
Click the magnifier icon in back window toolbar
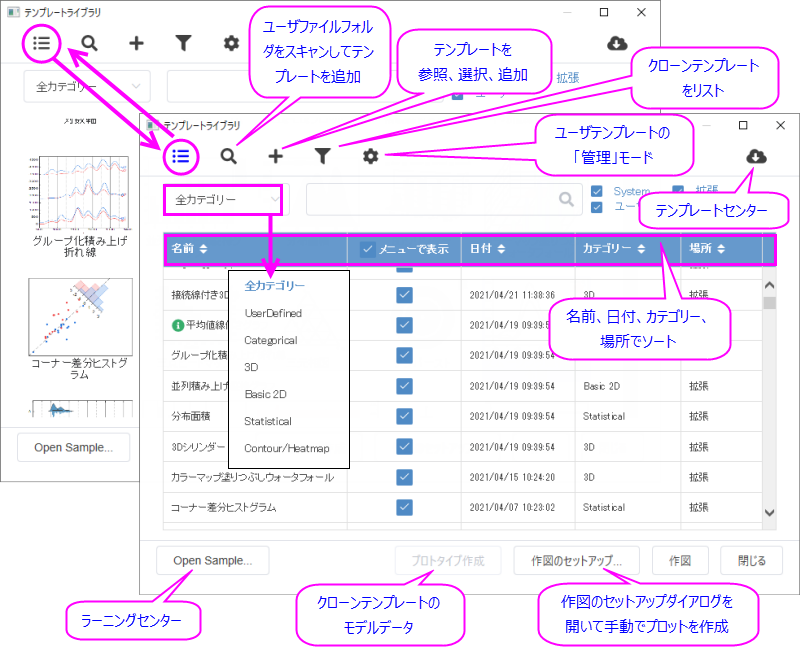[x=89, y=43]
